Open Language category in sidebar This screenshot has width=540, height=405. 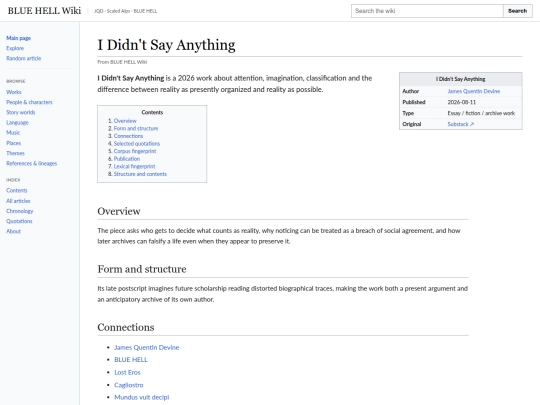tap(17, 123)
